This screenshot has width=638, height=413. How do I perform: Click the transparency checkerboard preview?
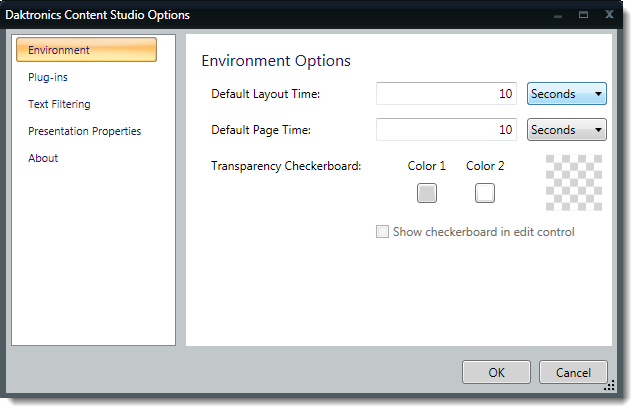click(x=574, y=182)
